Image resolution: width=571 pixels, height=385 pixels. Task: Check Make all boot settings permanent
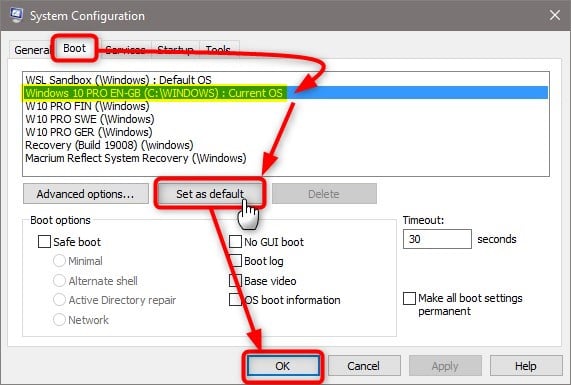tap(409, 298)
